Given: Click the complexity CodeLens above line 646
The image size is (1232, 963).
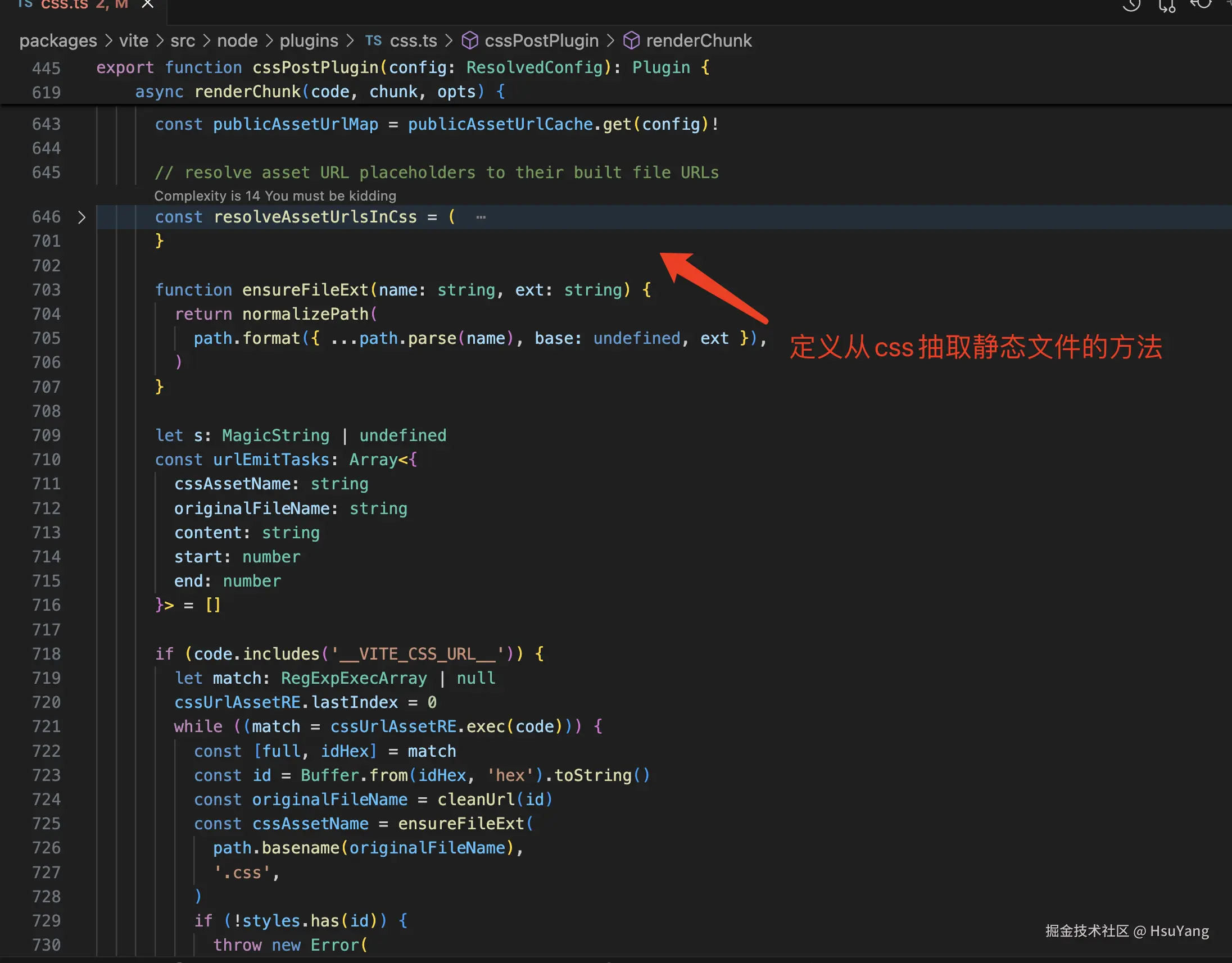Looking at the screenshot, I should pos(275,196).
